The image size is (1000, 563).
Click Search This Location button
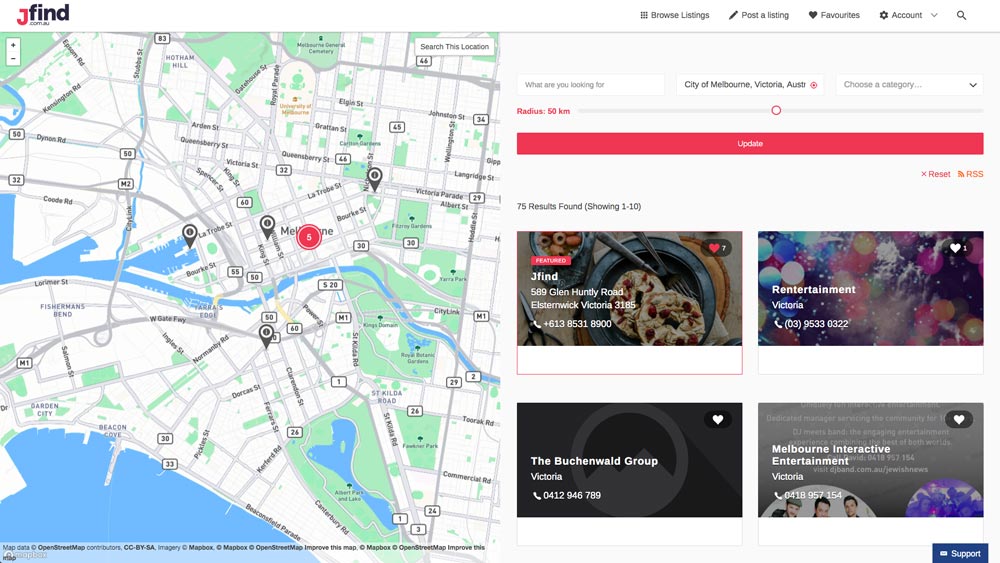point(454,47)
